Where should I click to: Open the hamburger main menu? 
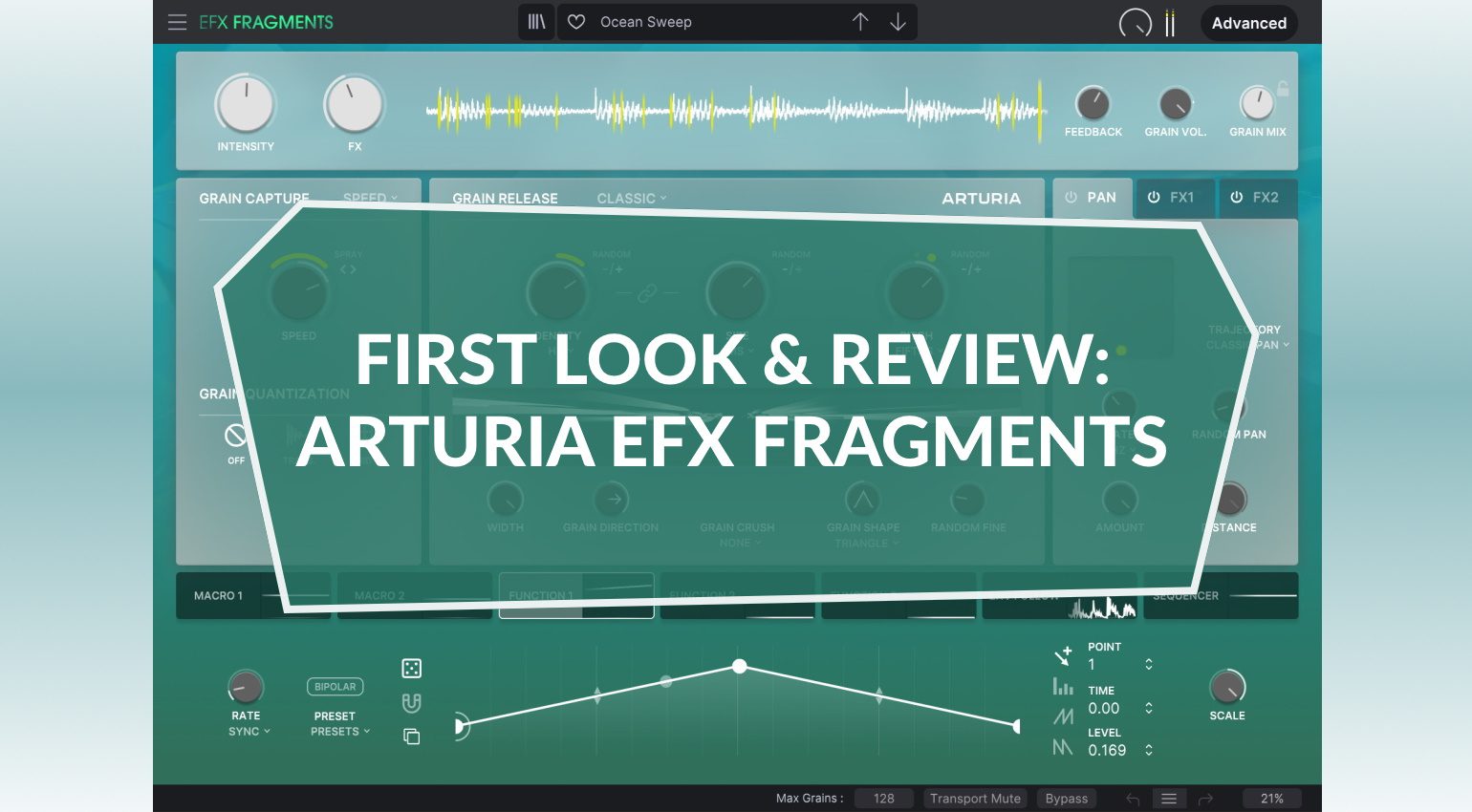[x=177, y=22]
